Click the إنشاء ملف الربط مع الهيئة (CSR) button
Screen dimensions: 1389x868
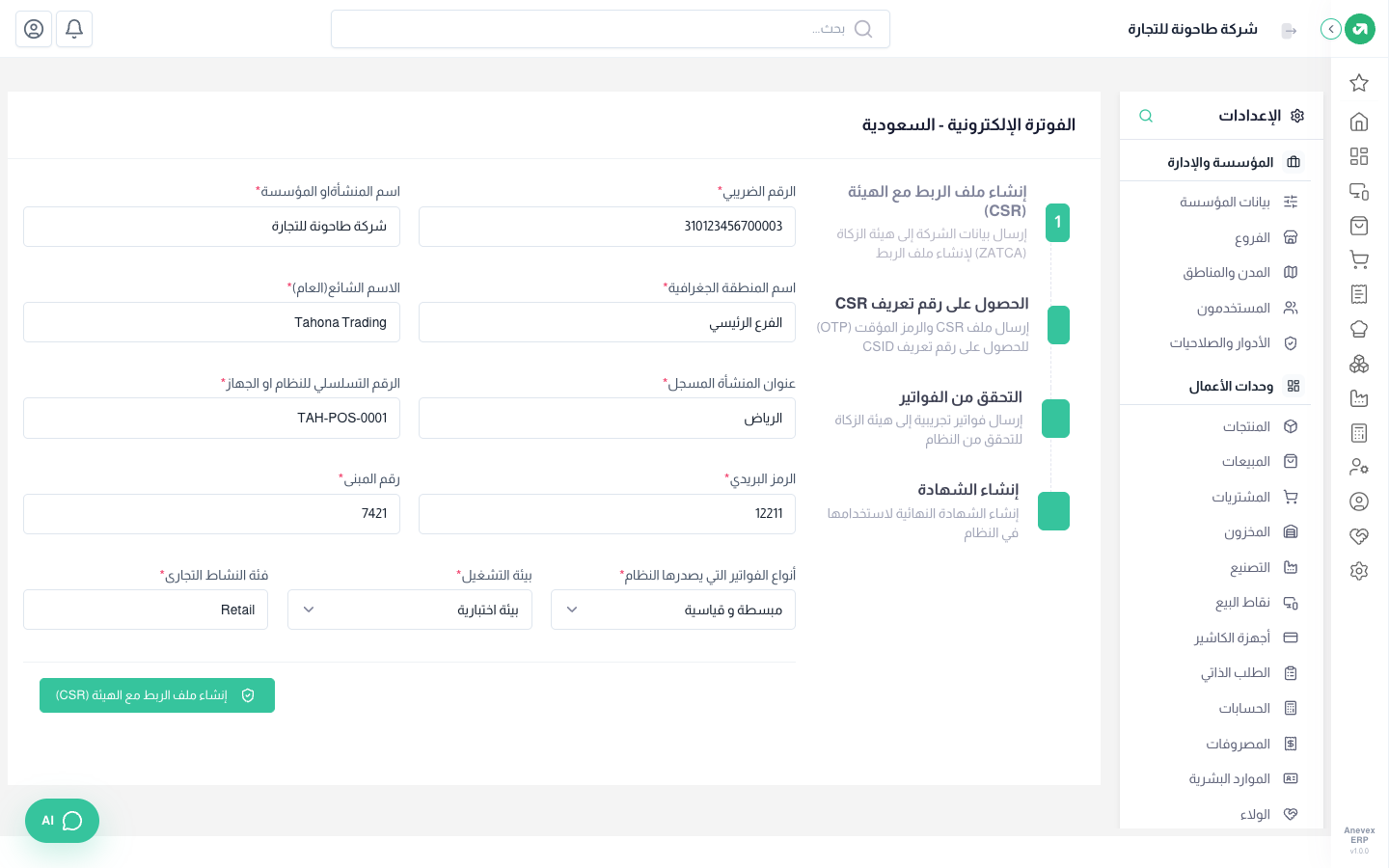(x=157, y=695)
